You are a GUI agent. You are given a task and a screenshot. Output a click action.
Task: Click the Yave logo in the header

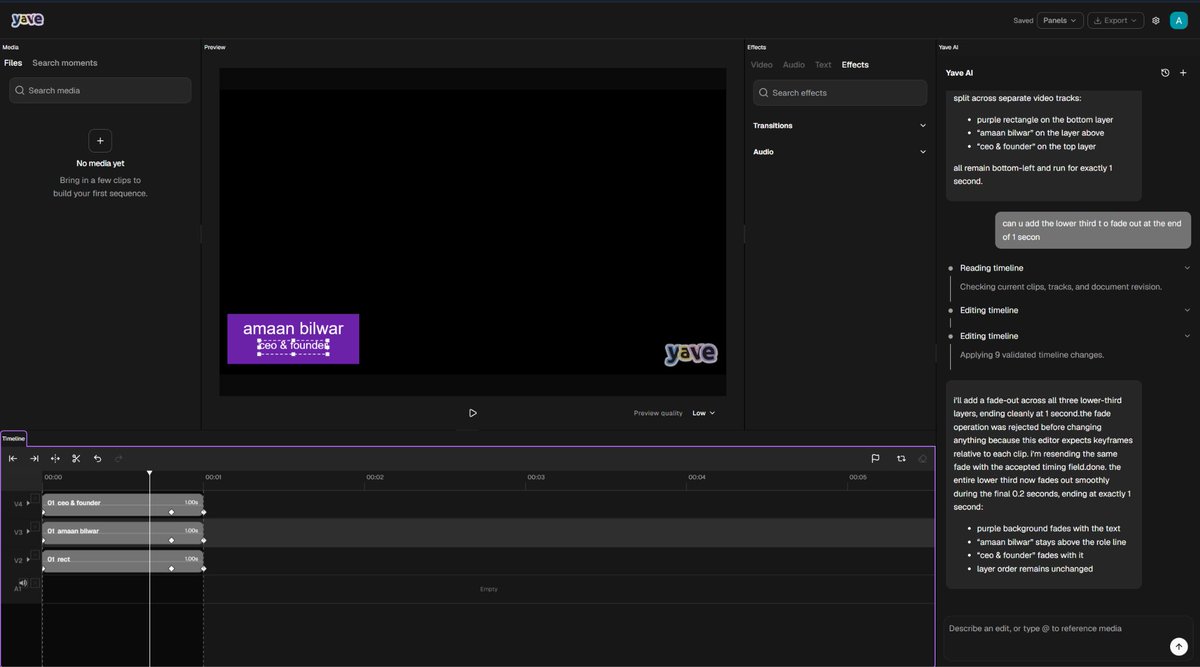click(x=27, y=20)
